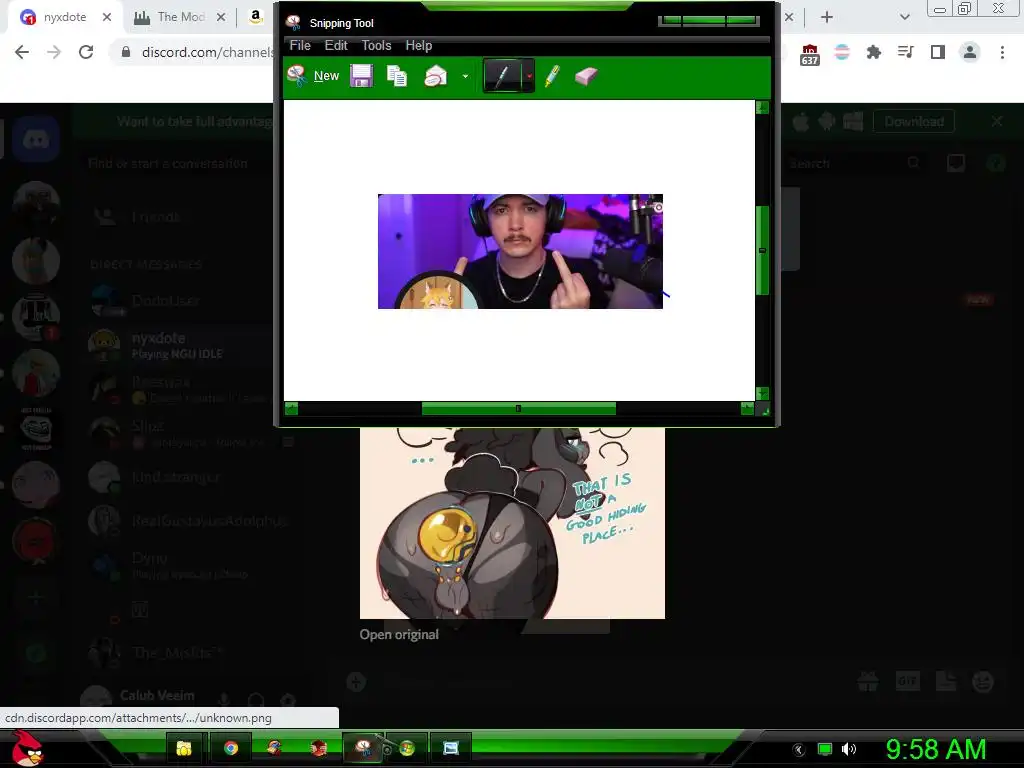The image size is (1024, 768).
Task: Click the captured webcam snip image
Action: click(520, 251)
